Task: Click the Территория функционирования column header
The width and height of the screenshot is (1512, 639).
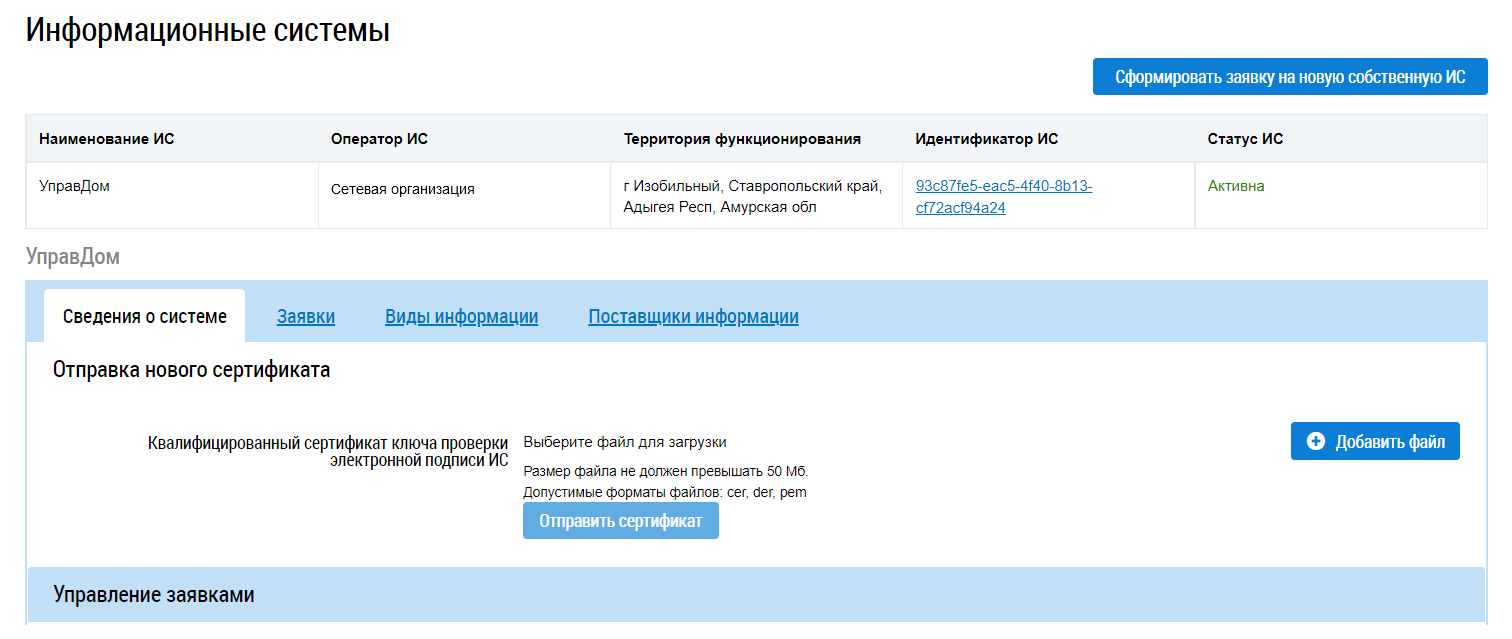Action: 742,139
